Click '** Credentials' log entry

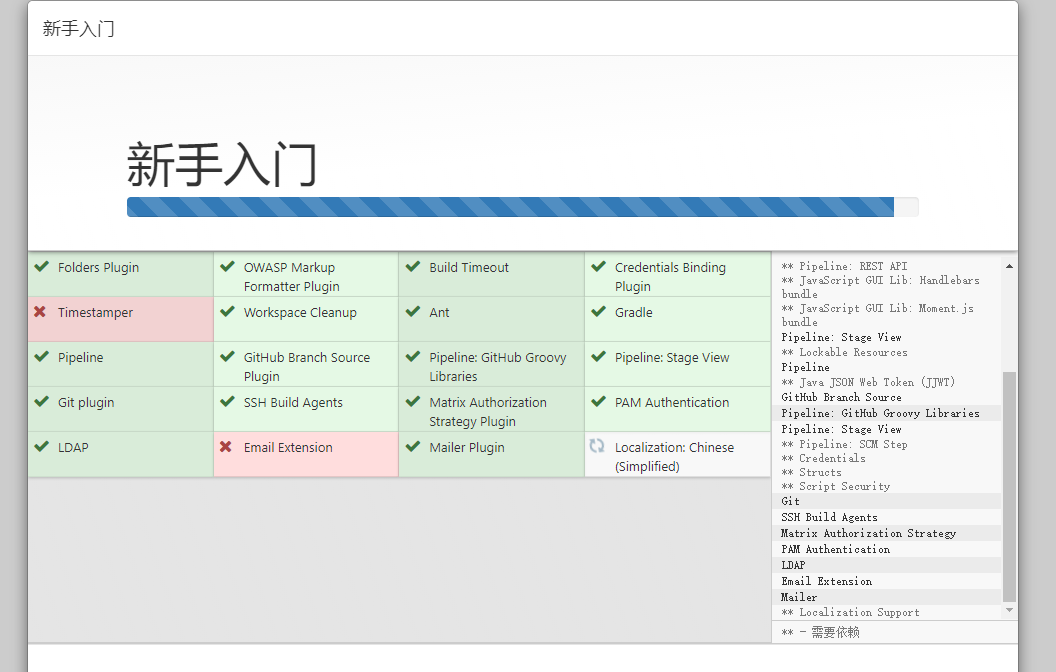823,458
